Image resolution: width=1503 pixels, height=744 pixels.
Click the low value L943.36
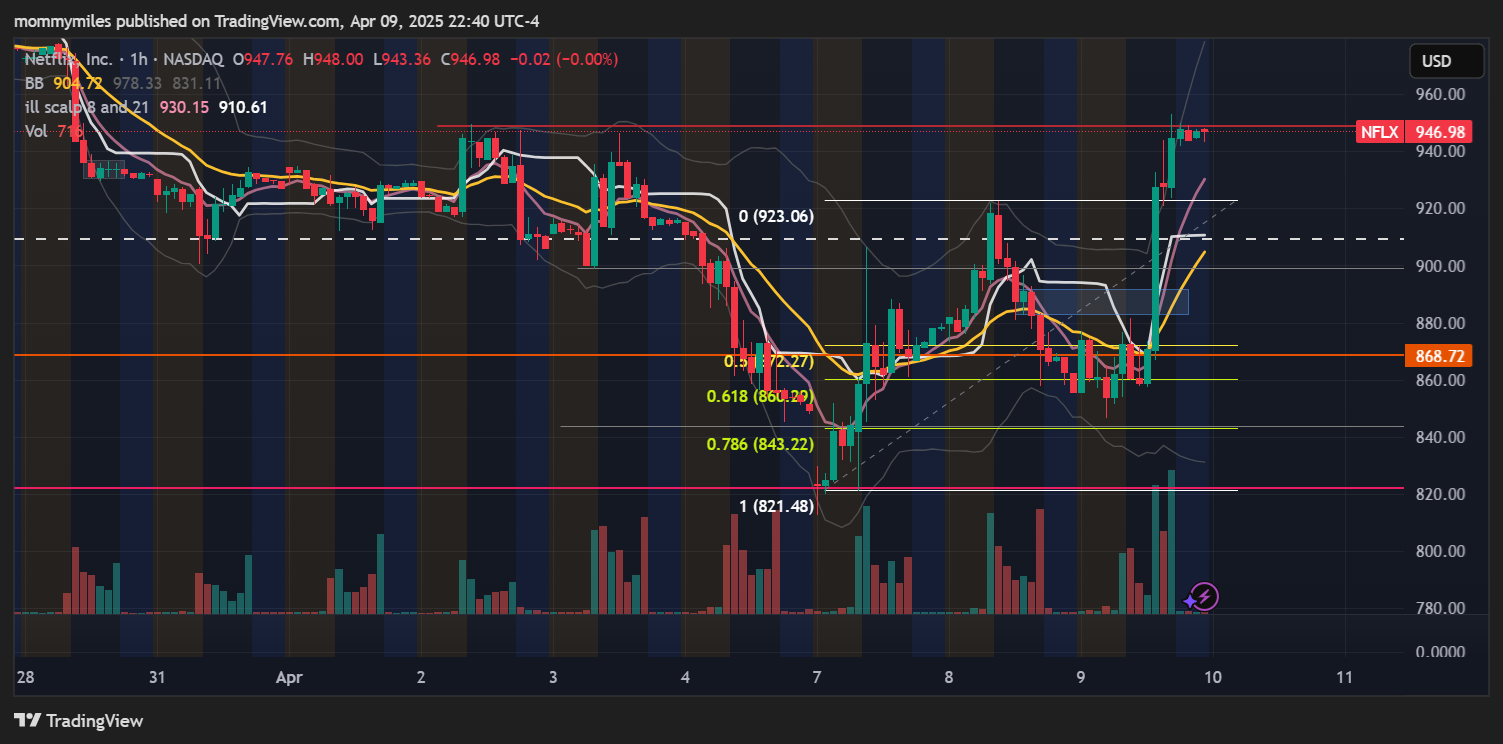[402, 59]
